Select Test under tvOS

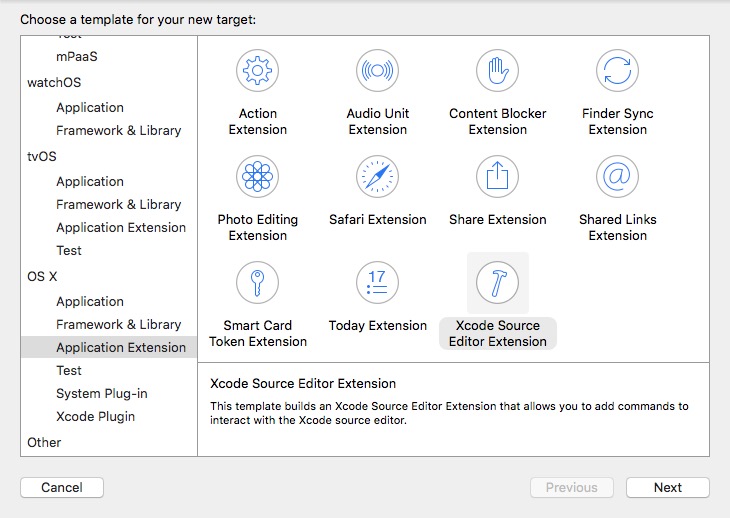point(69,250)
